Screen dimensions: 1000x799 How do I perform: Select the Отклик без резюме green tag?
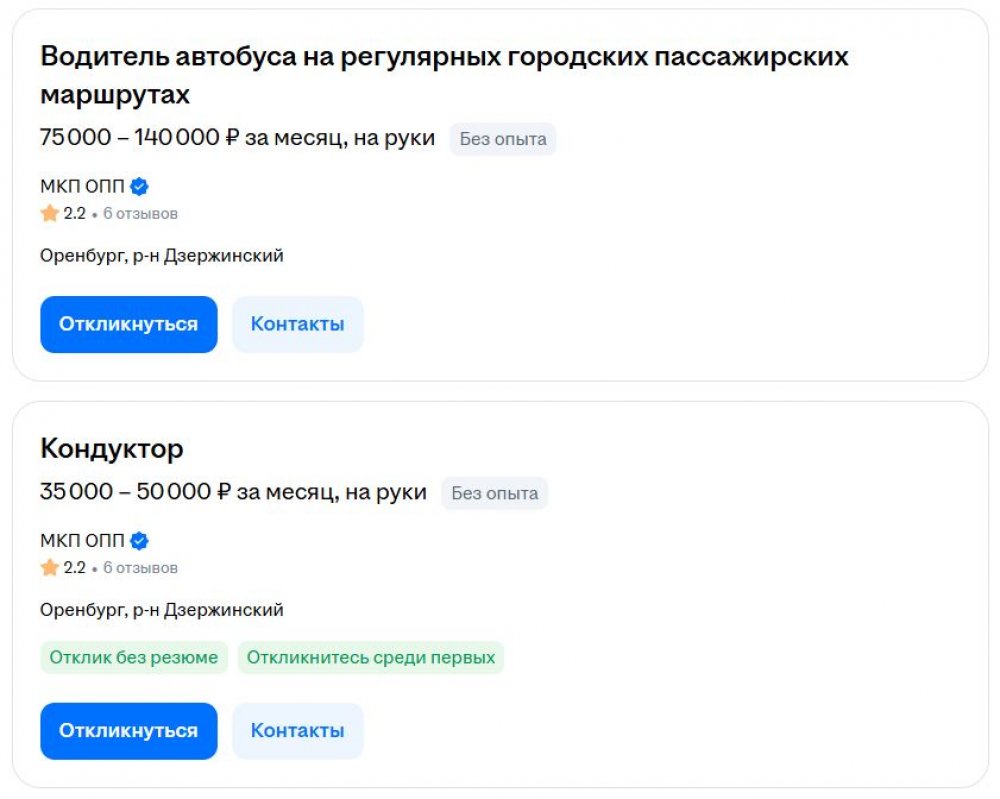point(134,657)
